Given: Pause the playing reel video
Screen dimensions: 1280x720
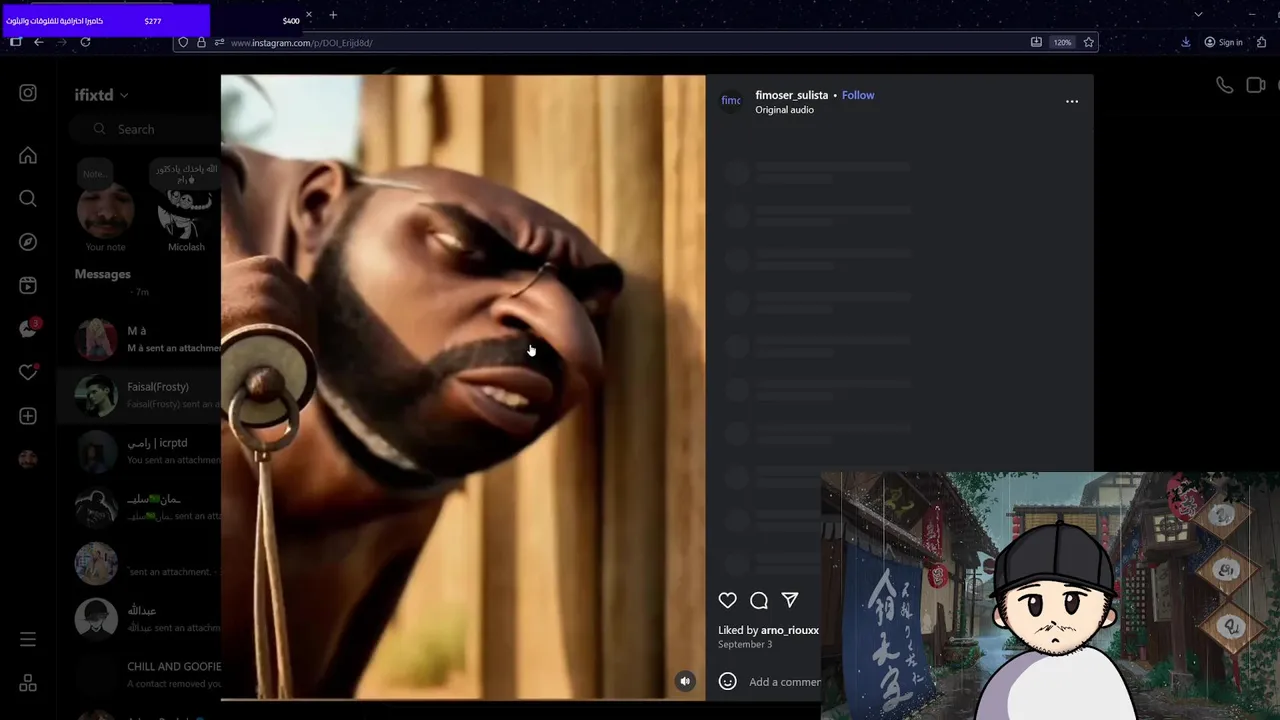Looking at the screenshot, I should [x=463, y=385].
